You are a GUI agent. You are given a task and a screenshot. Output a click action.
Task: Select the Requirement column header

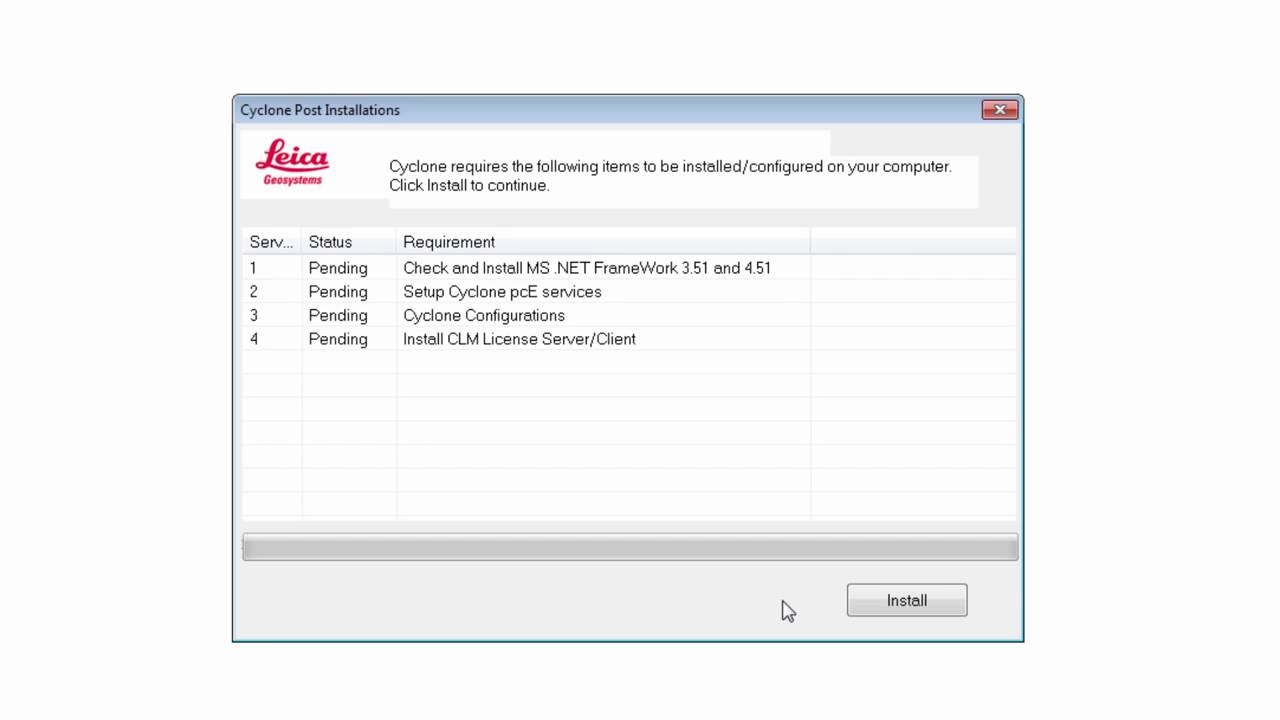(603, 242)
